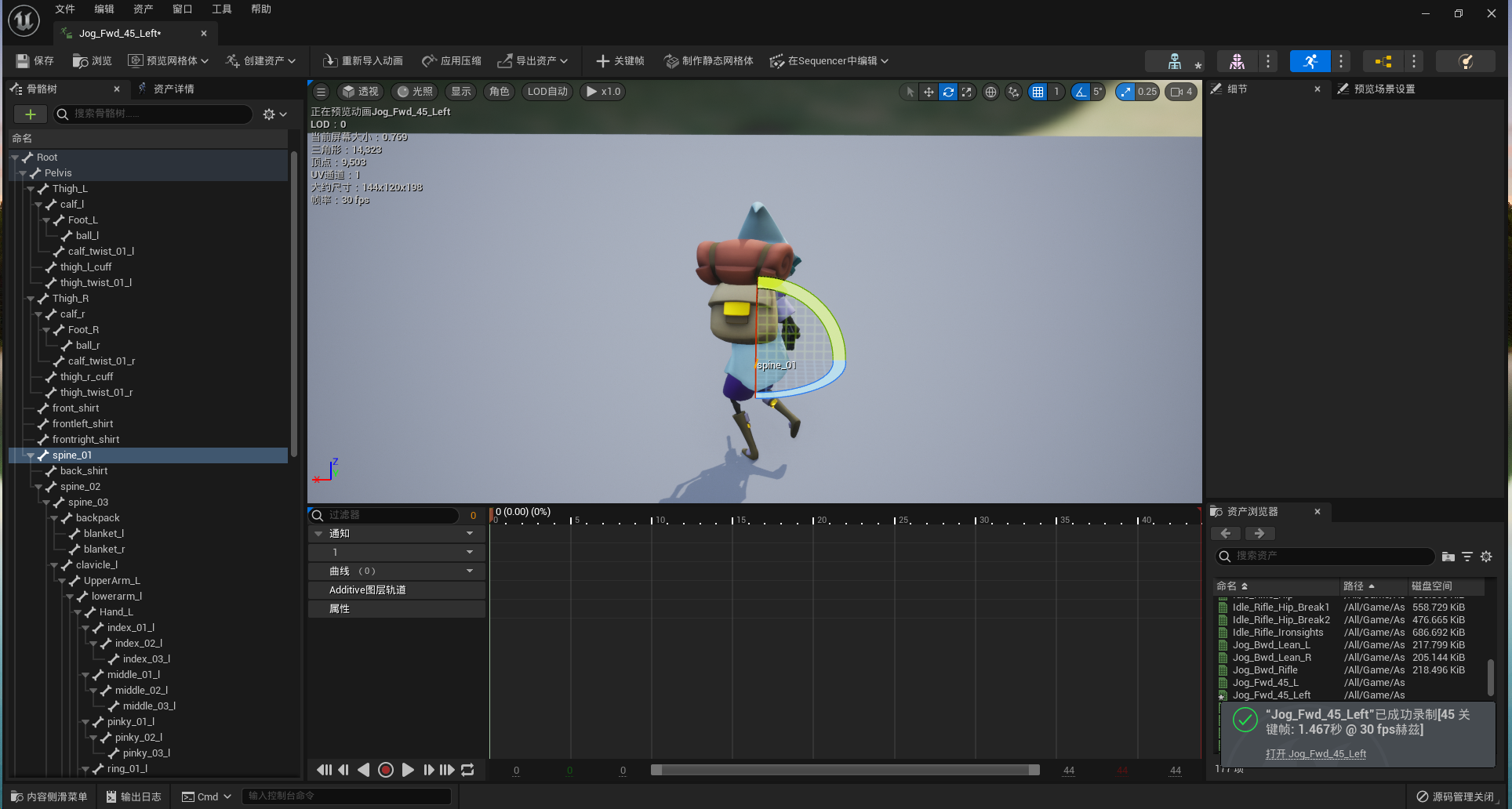Toggle loop playback in timeline

point(467,770)
